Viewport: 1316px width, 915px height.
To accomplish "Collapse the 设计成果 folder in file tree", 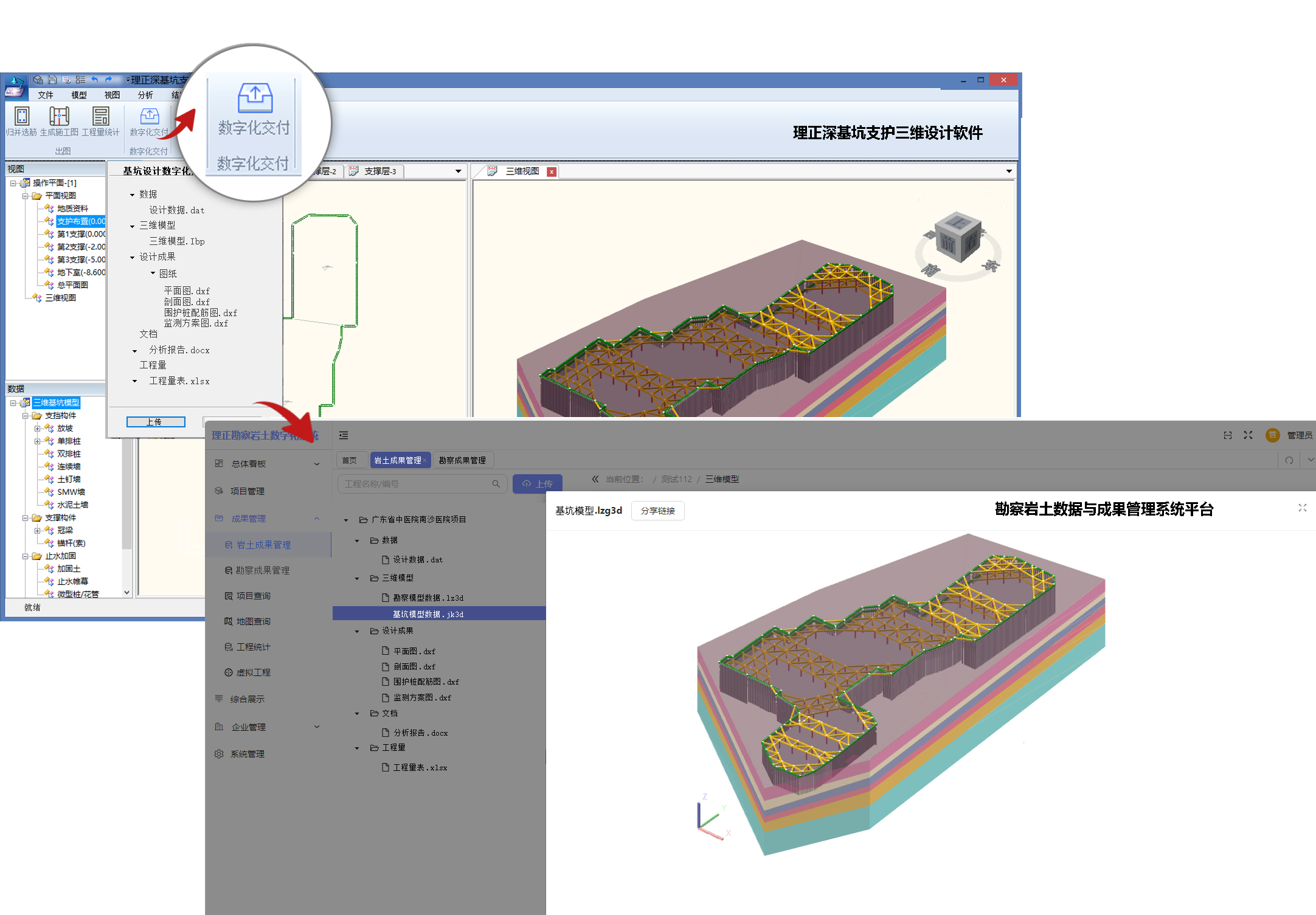I will 358,631.
